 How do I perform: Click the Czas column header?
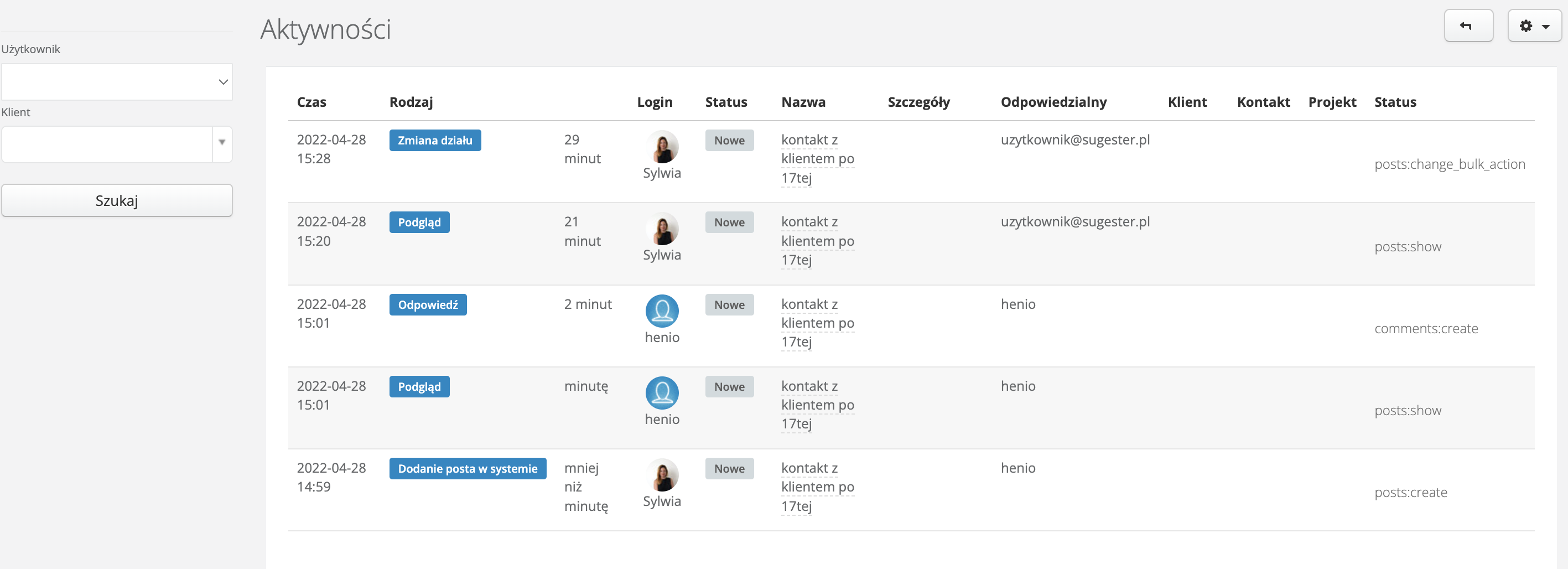point(311,102)
